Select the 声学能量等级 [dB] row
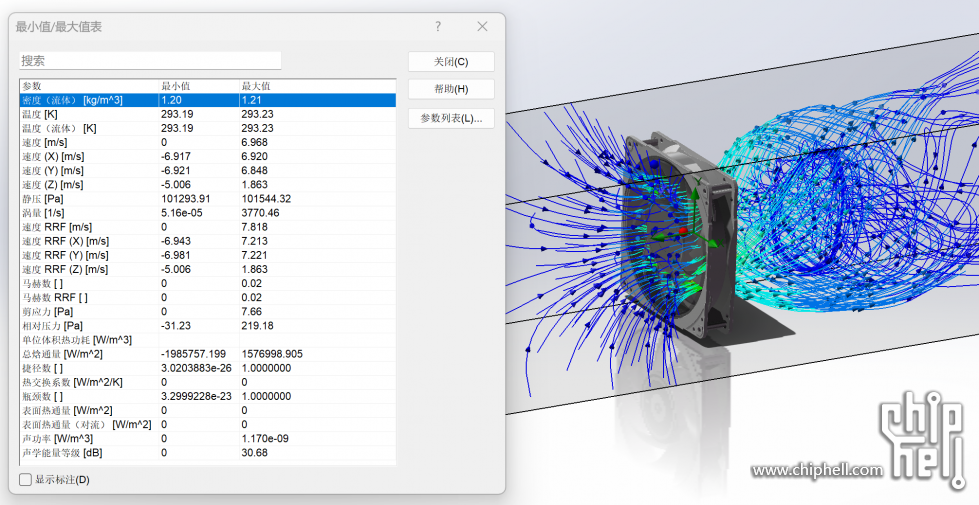 point(208,453)
